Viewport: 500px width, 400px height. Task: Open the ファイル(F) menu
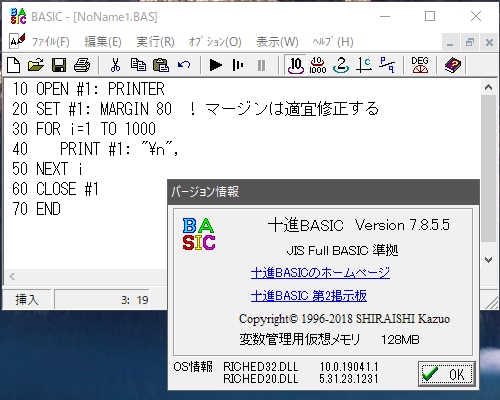(51, 42)
